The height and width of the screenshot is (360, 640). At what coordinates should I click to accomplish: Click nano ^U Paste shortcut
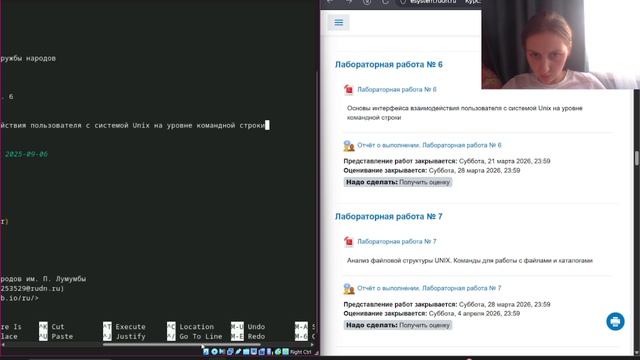[56, 336]
